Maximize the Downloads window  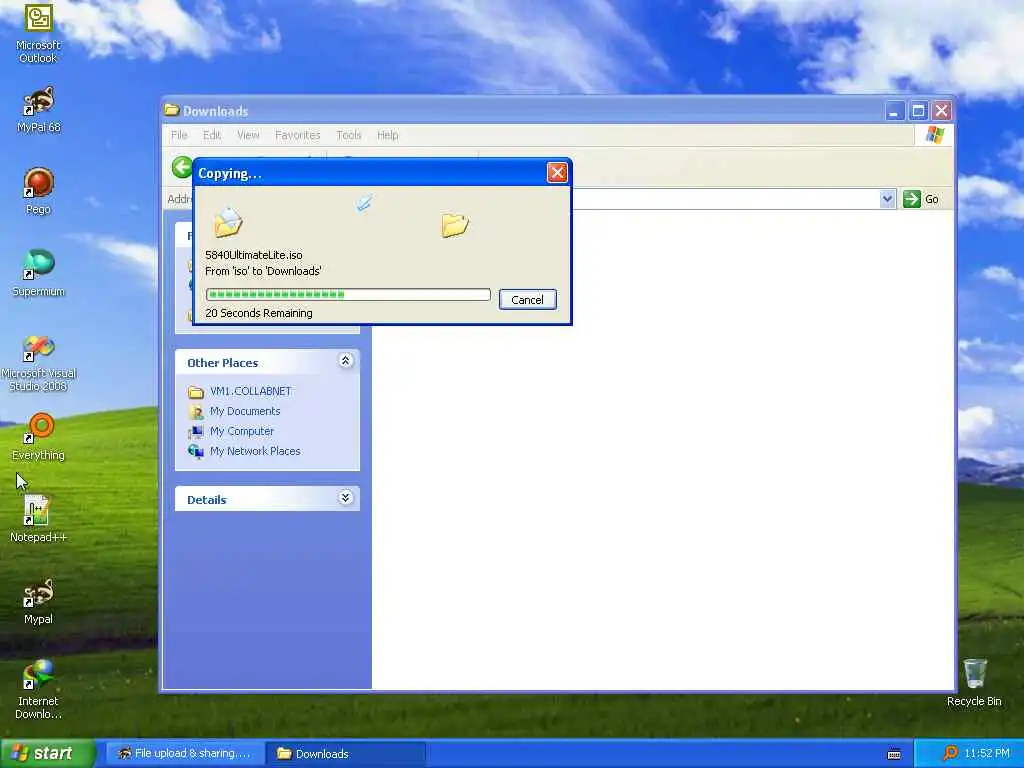(x=918, y=111)
